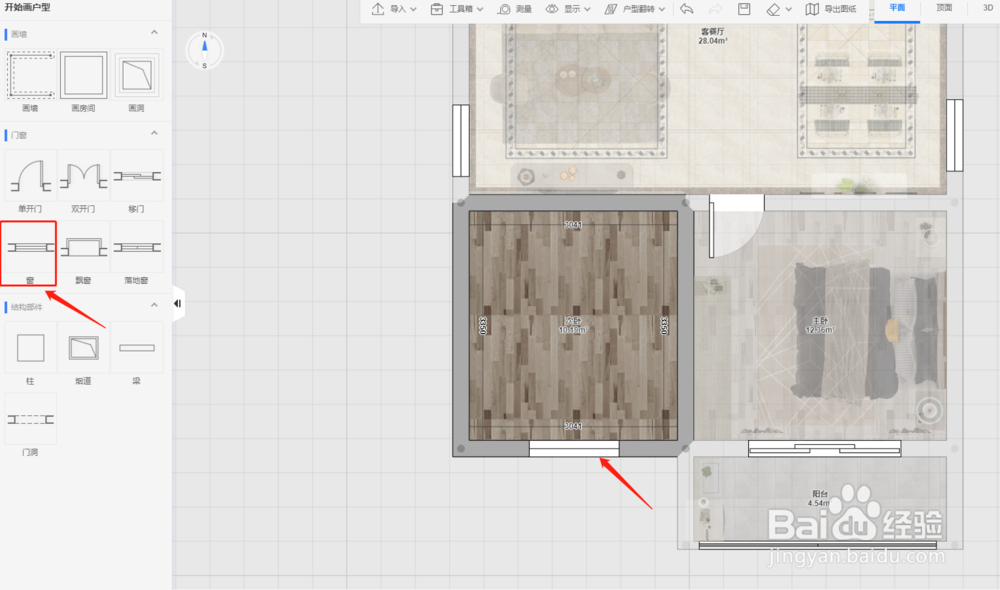Select the swing door of 主卧

coord(737,226)
